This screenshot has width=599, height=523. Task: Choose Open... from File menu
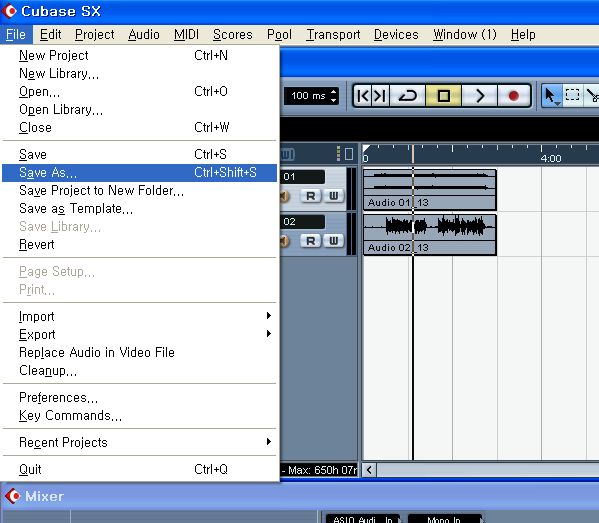point(139,91)
